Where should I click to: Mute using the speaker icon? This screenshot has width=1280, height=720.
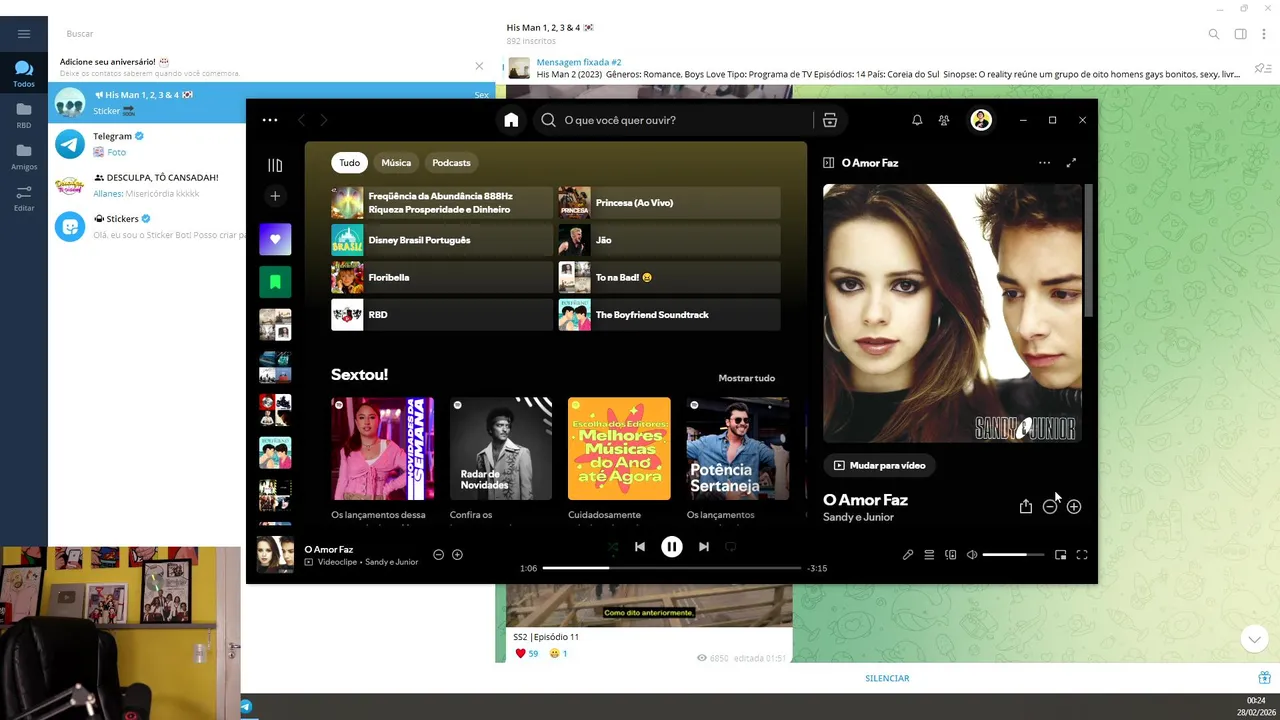(x=972, y=555)
